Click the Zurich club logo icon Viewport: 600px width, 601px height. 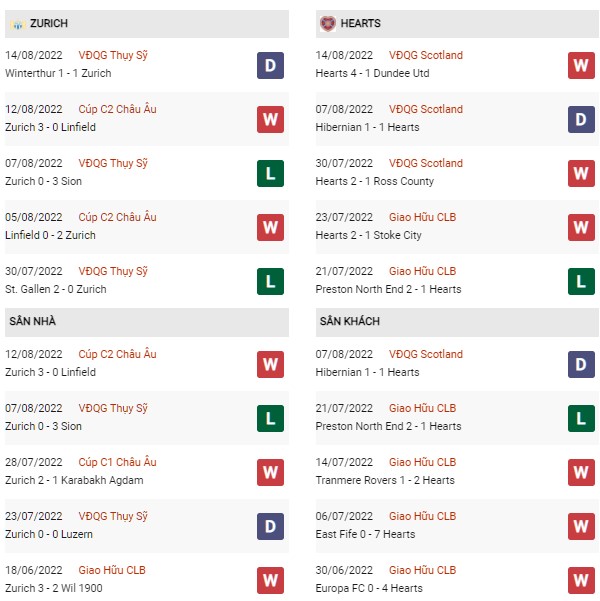pos(17,25)
